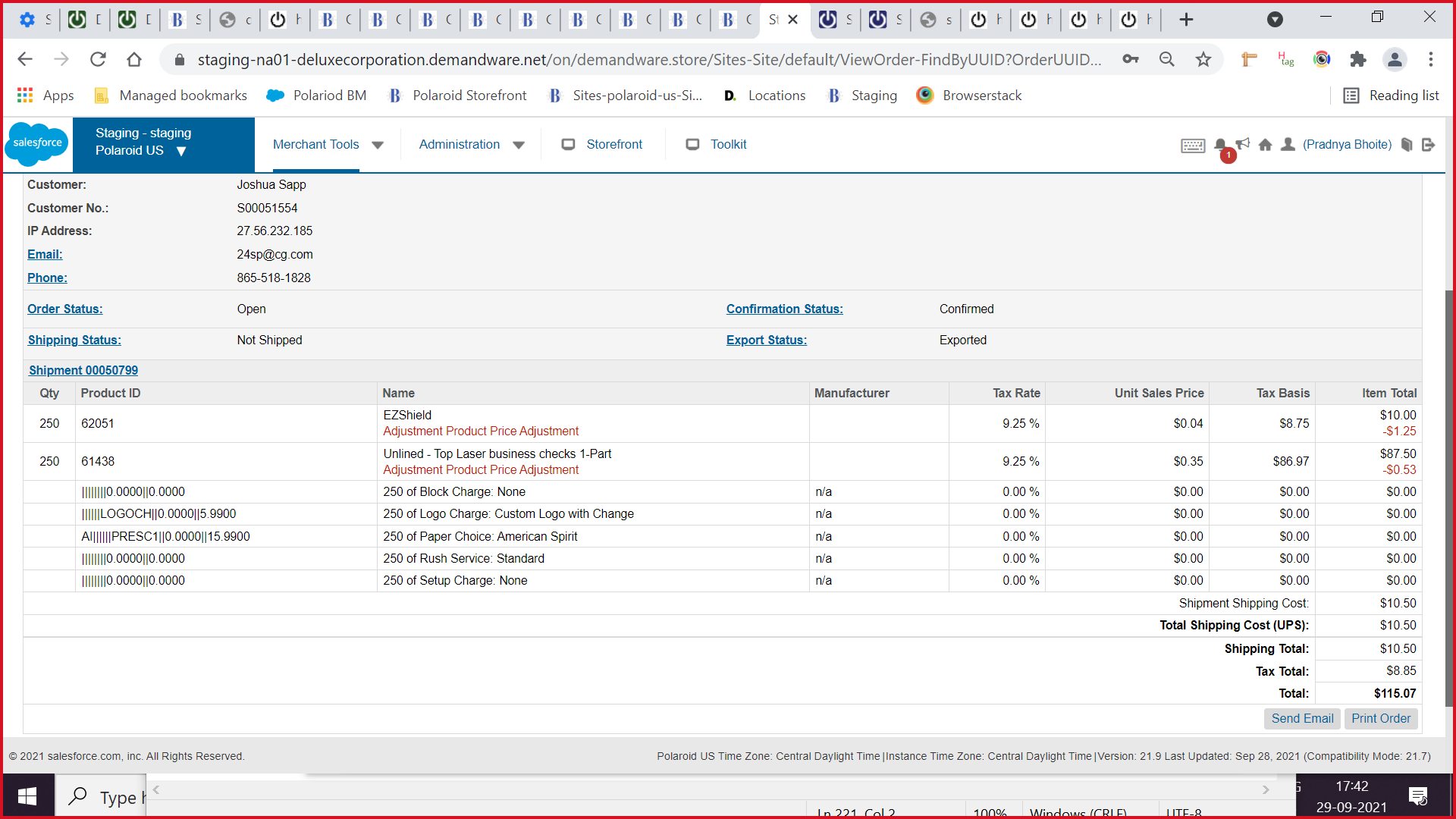The height and width of the screenshot is (819, 1456).
Task: Expand the Polaroid US site selector
Action: [x=181, y=151]
